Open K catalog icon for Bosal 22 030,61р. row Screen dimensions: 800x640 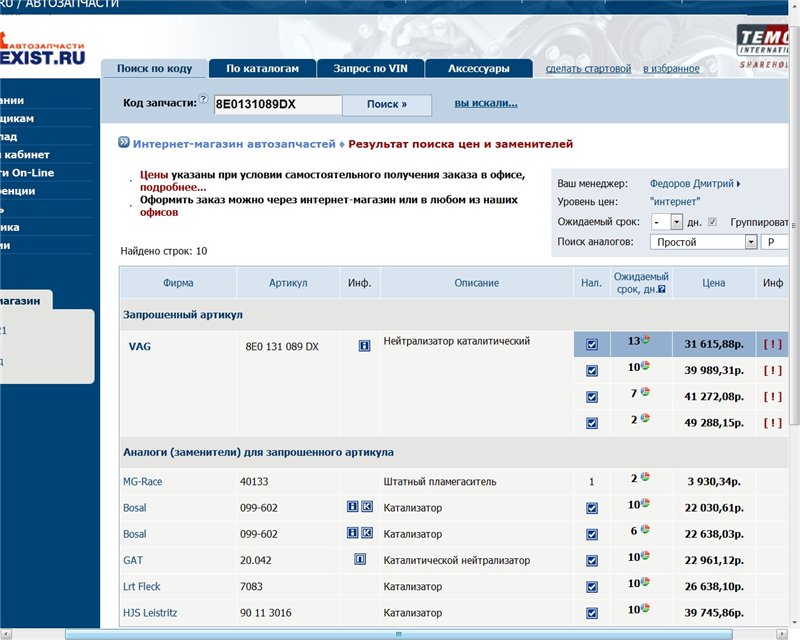pos(367,506)
